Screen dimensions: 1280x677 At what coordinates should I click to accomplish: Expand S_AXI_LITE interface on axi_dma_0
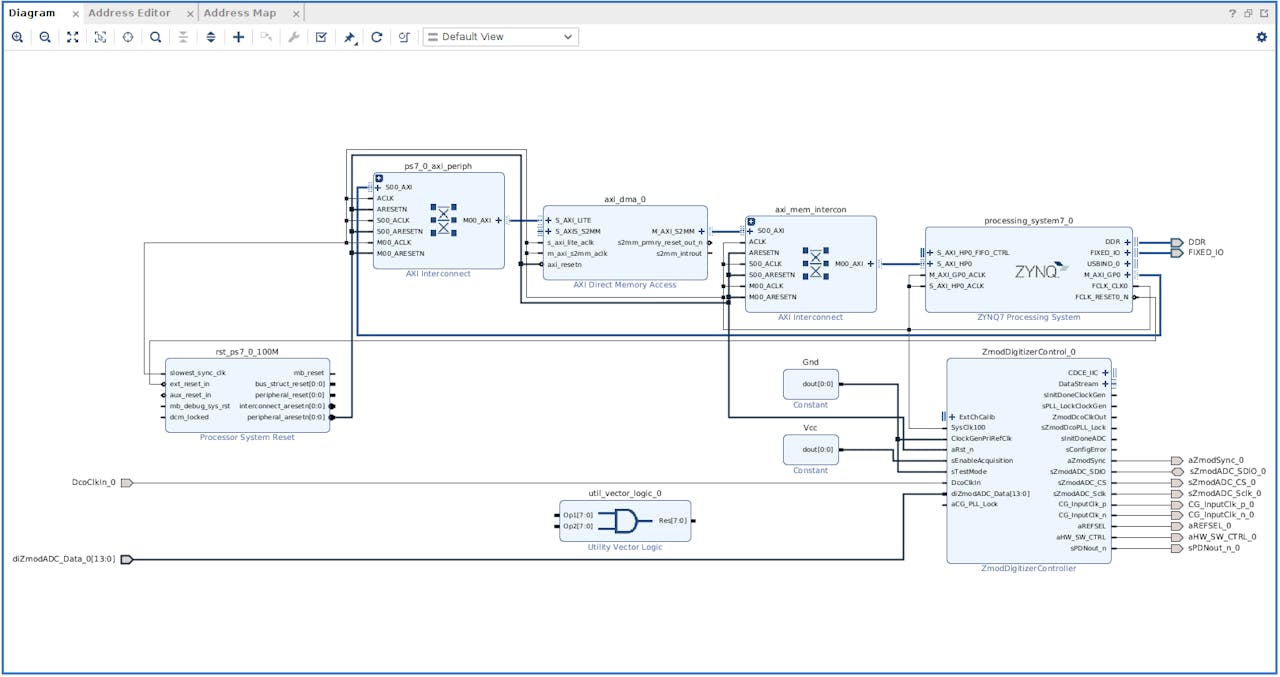click(x=548, y=220)
